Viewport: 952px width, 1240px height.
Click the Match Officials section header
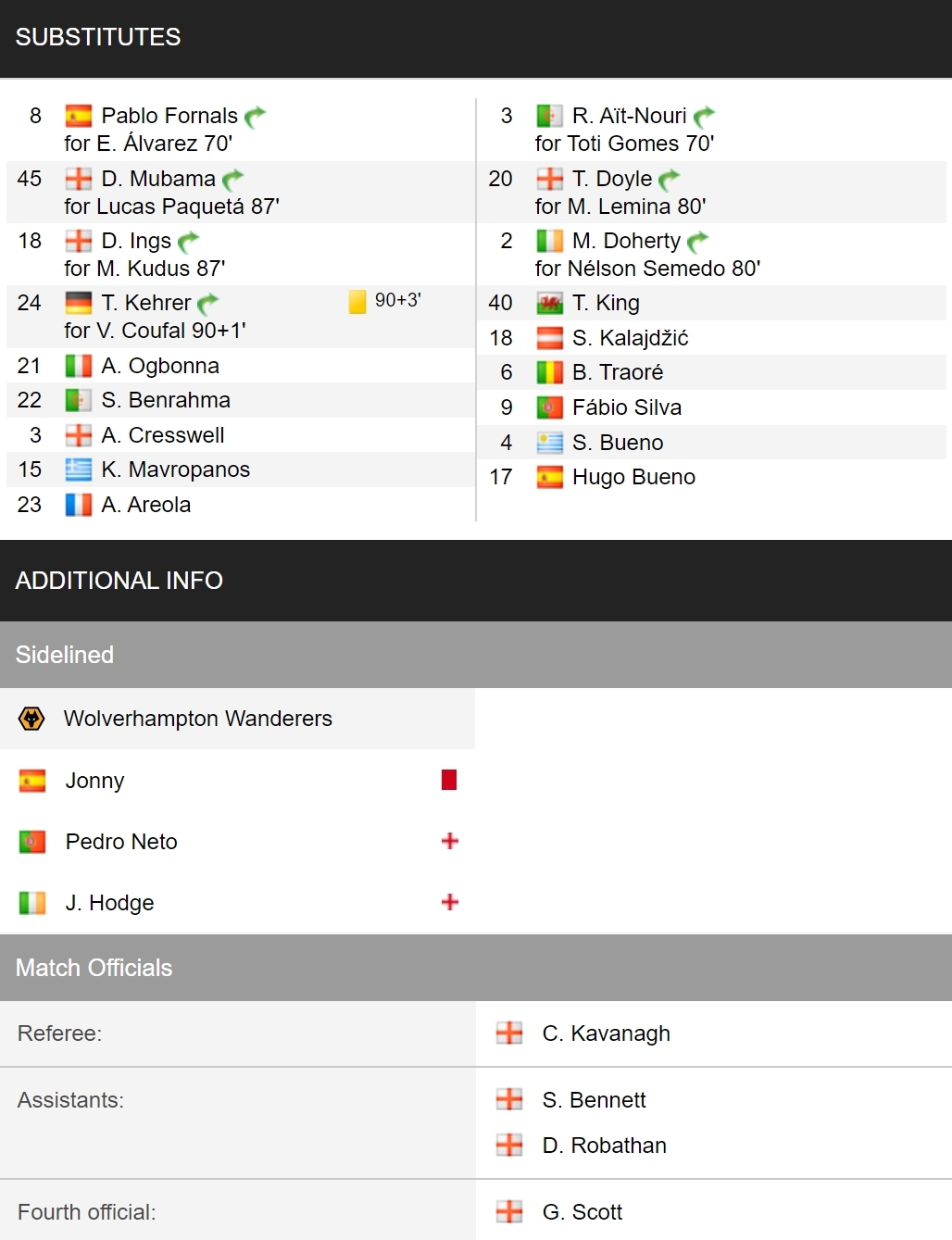[x=476, y=968]
